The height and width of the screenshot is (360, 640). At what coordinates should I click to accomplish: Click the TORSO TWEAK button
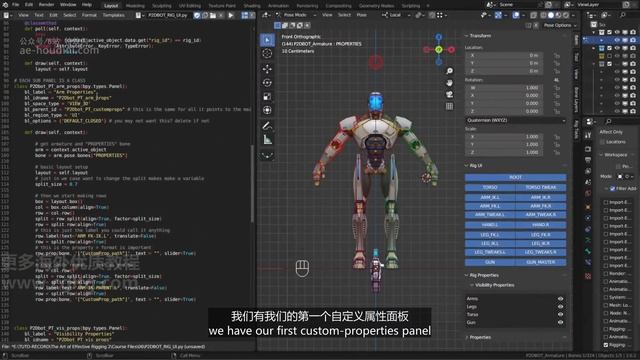click(541, 187)
